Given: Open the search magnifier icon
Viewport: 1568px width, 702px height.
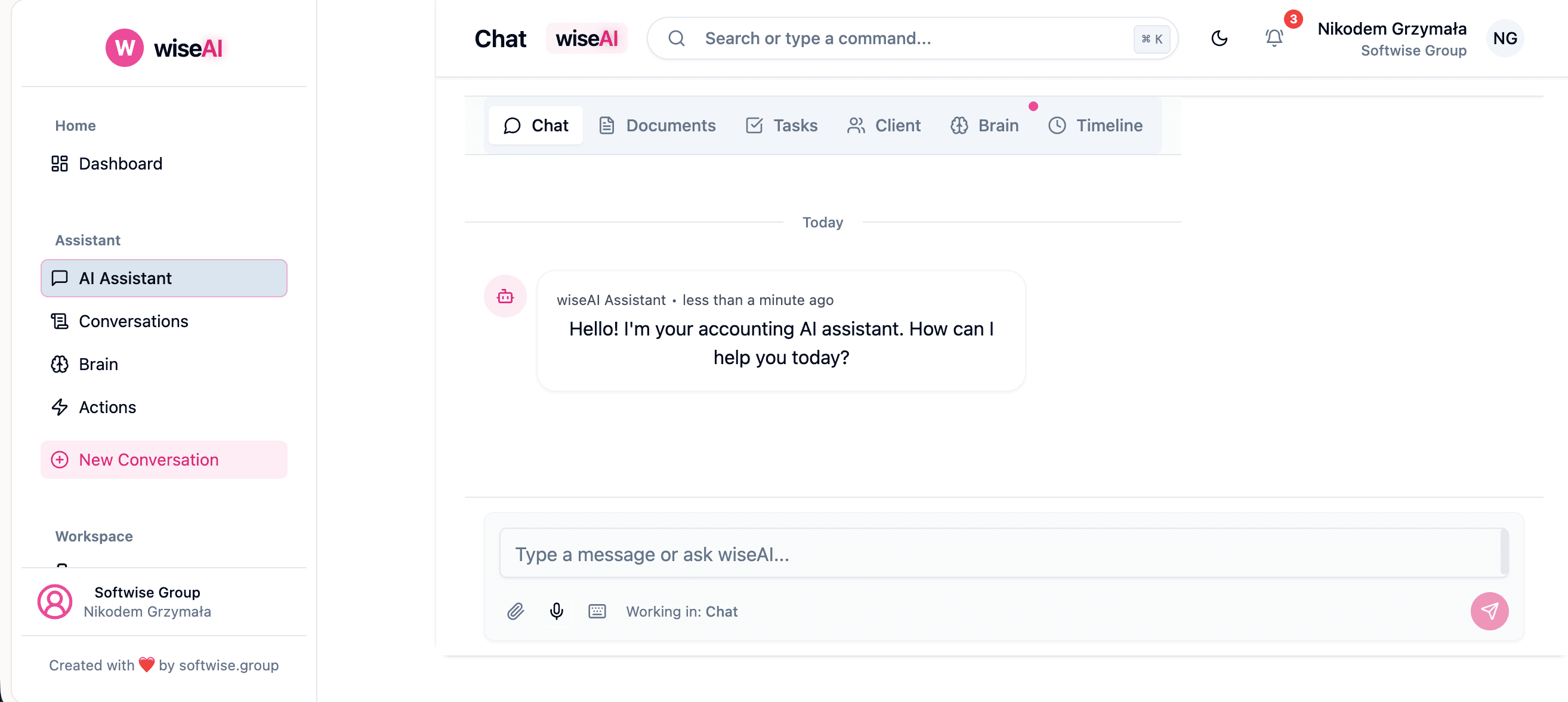Looking at the screenshot, I should [675, 38].
